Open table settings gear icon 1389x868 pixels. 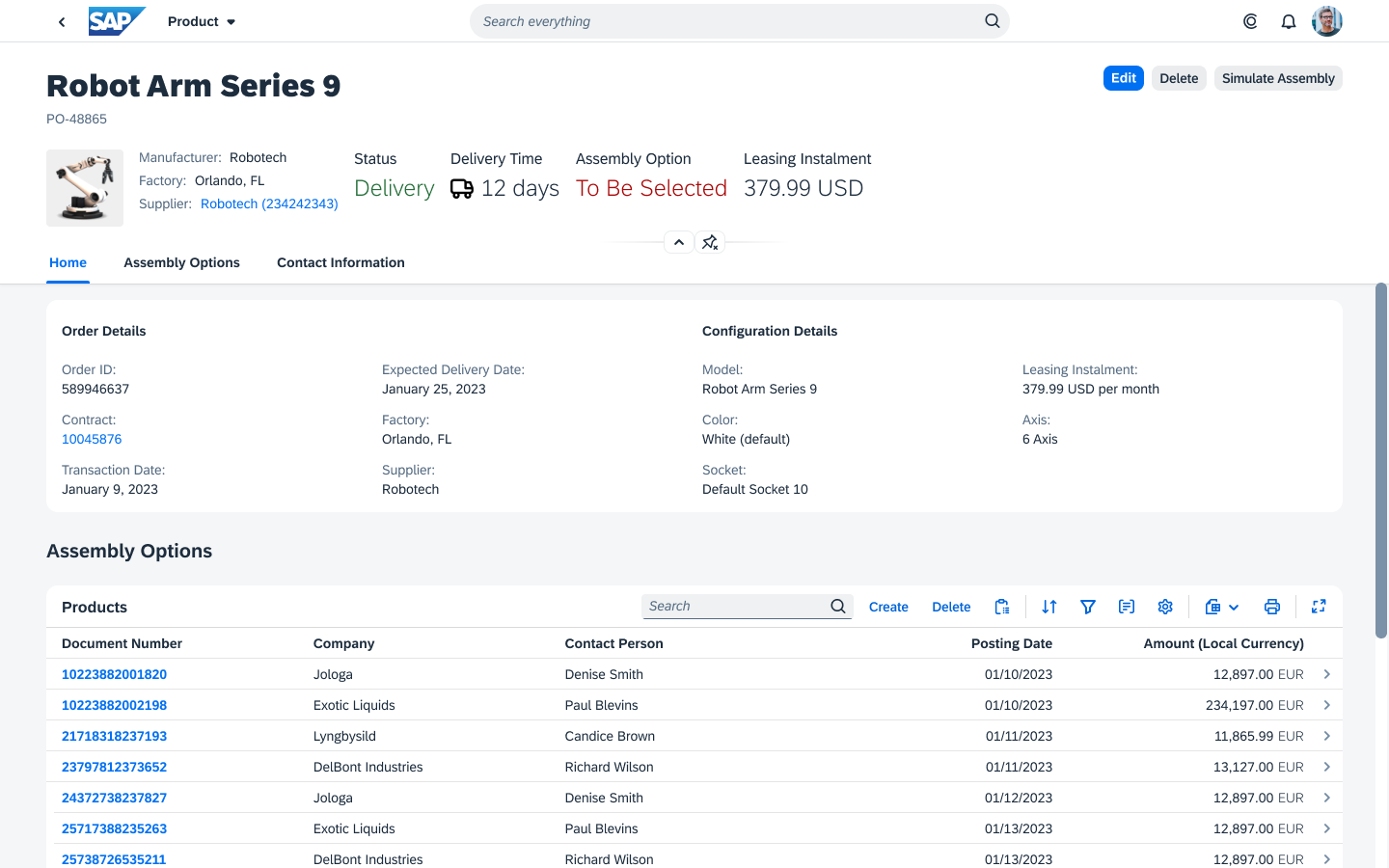pos(1165,607)
